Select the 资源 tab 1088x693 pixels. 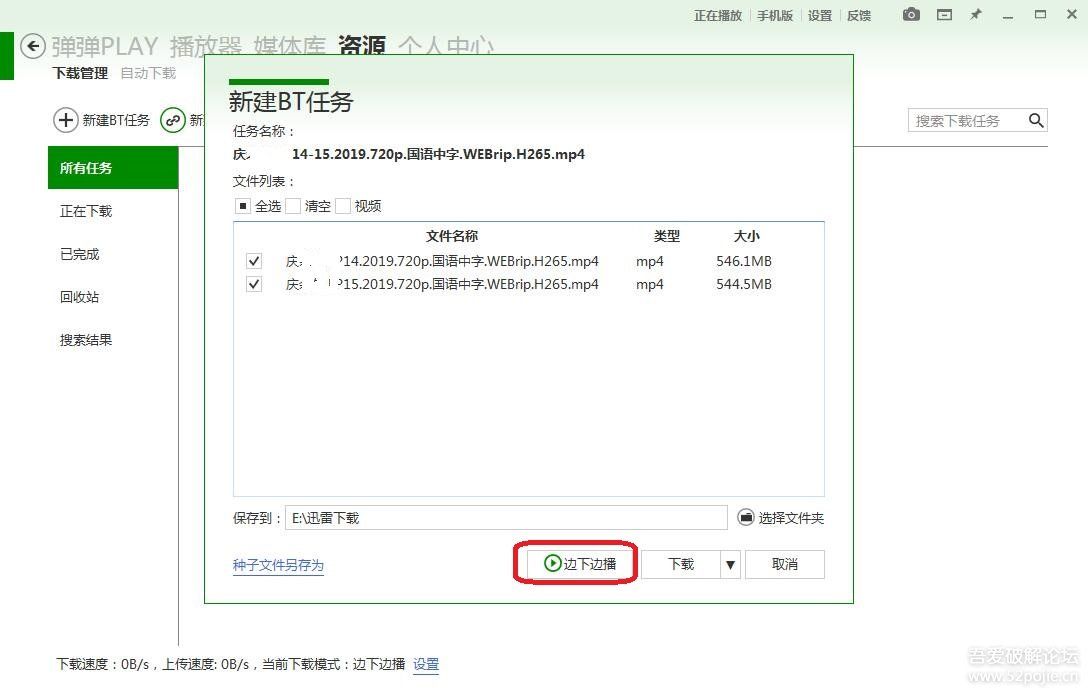[362, 46]
